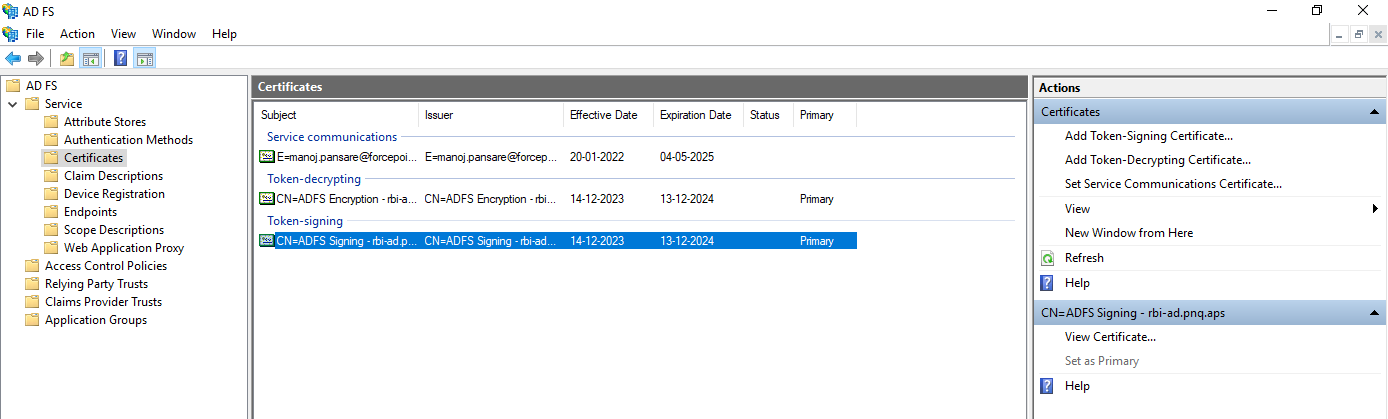This screenshot has height=419, width=1388.
Task: Click the ADFS Encryption certificate icon
Action: tap(267, 199)
